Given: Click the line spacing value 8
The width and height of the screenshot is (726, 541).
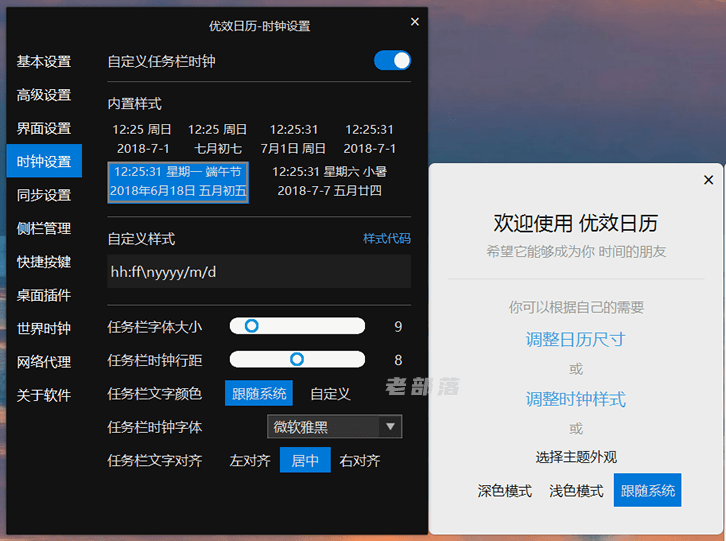Looking at the screenshot, I should point(398,360).
